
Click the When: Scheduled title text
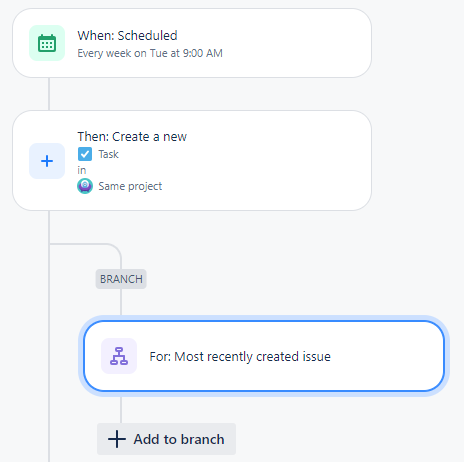[127, 36]
